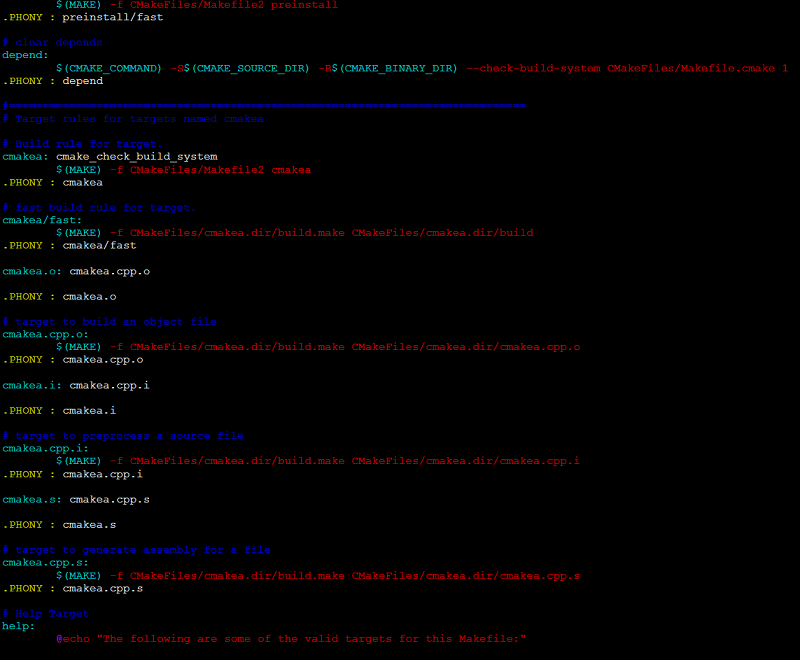Click the equals-sign separator comment line

pyautogui.click(x=264, y=105)
